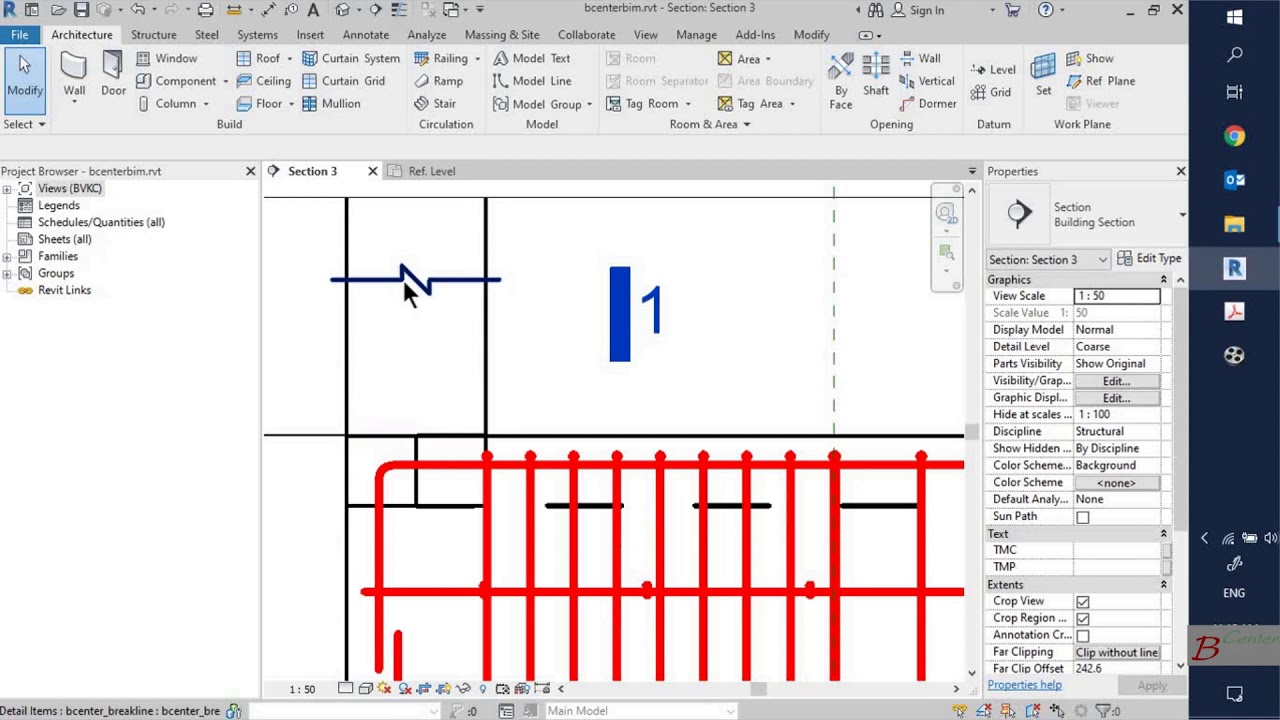Click the Save icon in quick access toolbar
Viewport: 1280px width, 720px height.
[81, 10]
